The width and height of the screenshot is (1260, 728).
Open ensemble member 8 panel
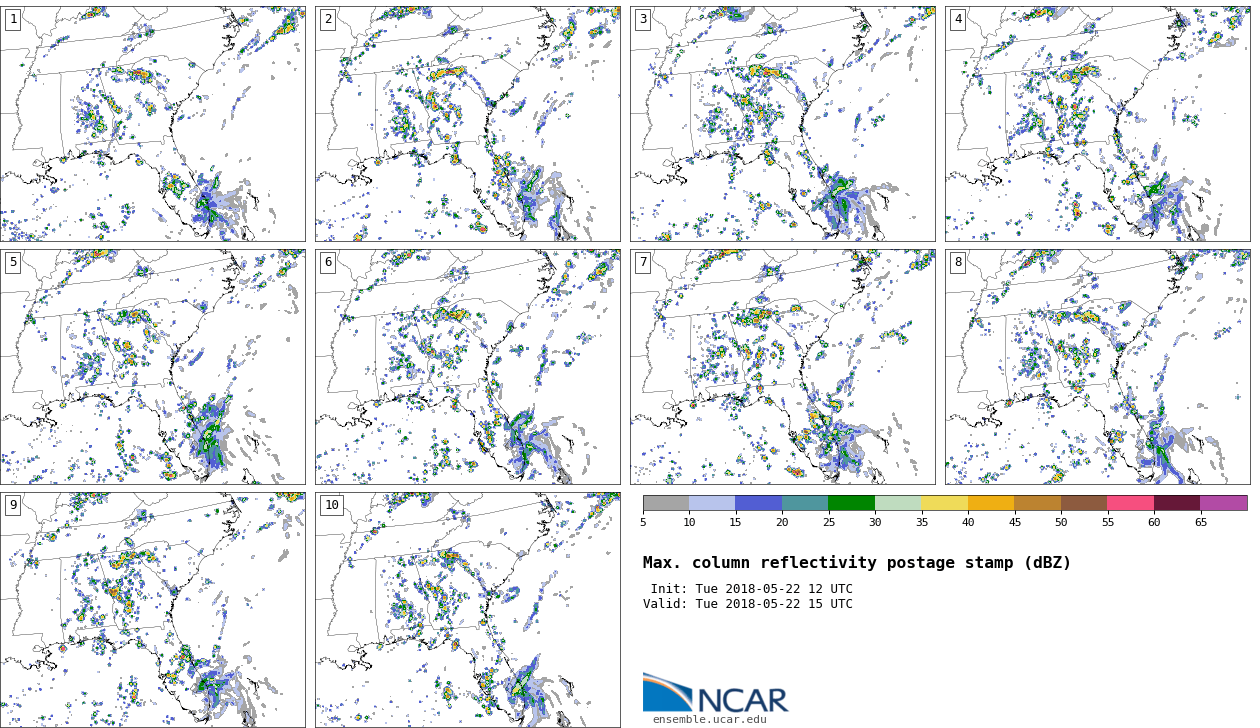[x=1097, y=367]
